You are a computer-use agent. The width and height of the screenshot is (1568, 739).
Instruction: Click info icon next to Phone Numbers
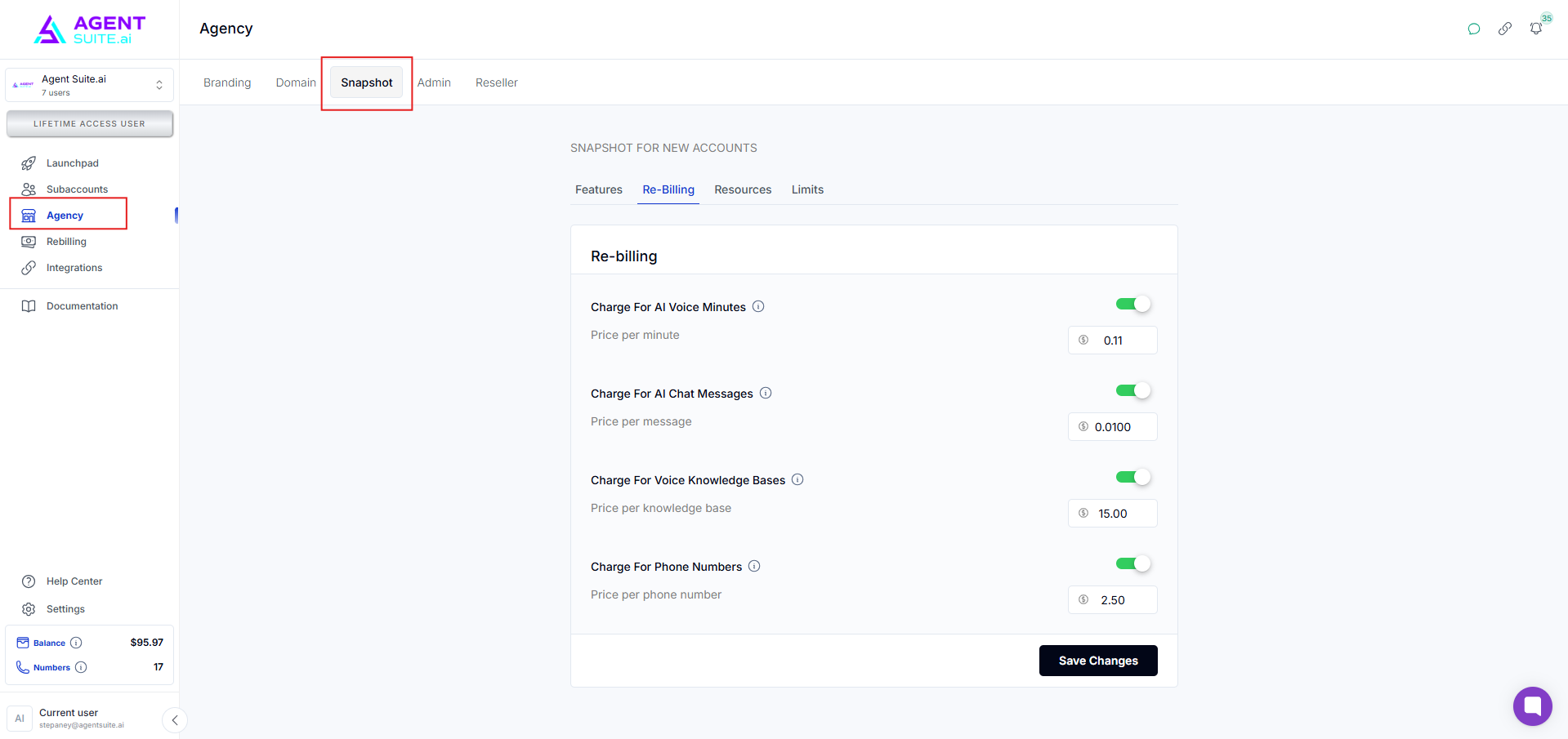click(754, 566)
